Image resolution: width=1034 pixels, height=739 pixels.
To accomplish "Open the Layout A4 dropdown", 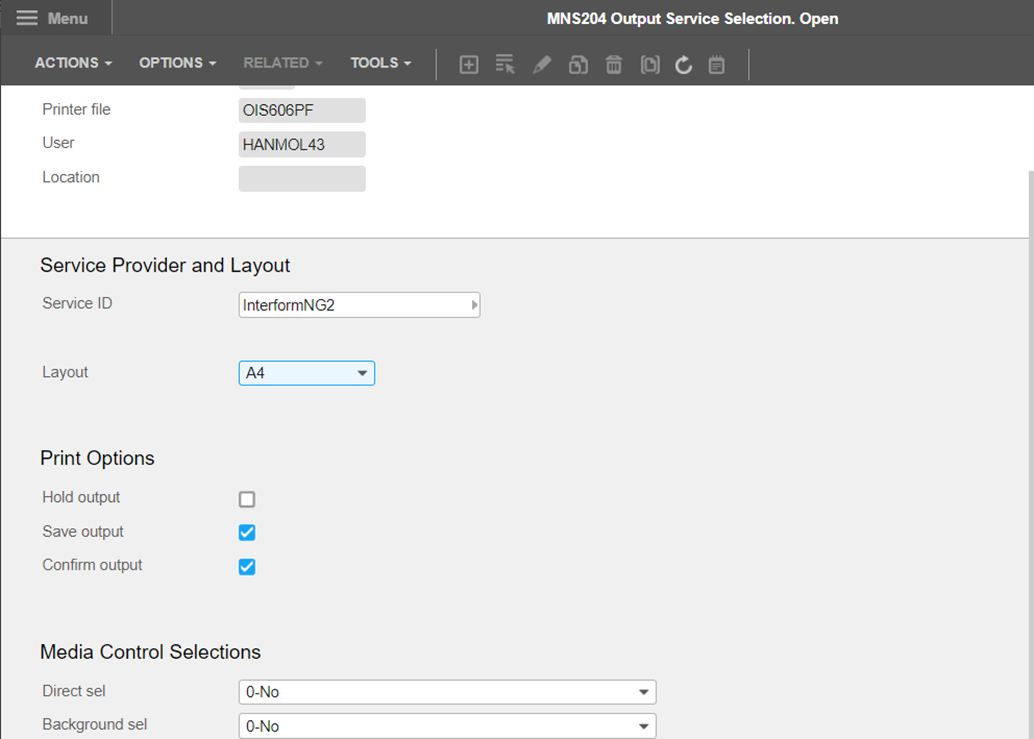I will tap(306, 373).
